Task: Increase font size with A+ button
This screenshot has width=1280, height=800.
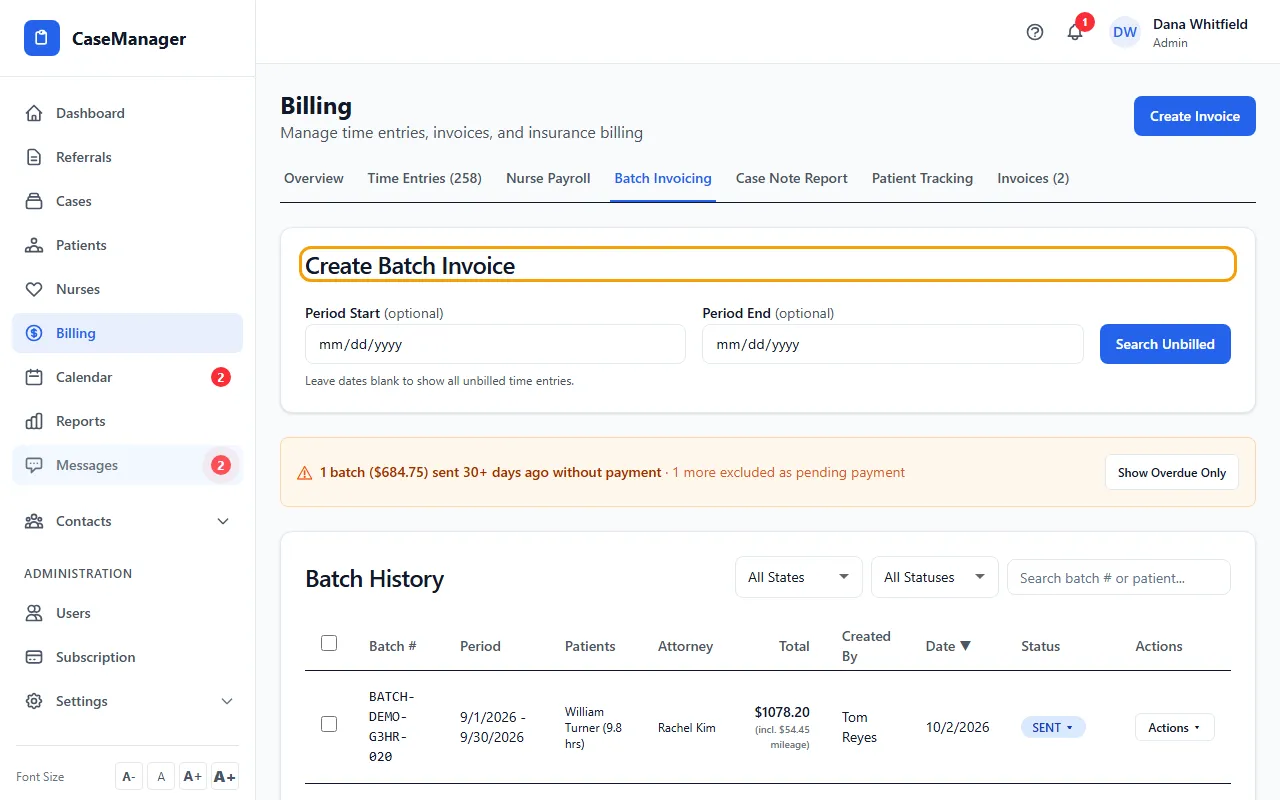Action: (x=193, y=776)
